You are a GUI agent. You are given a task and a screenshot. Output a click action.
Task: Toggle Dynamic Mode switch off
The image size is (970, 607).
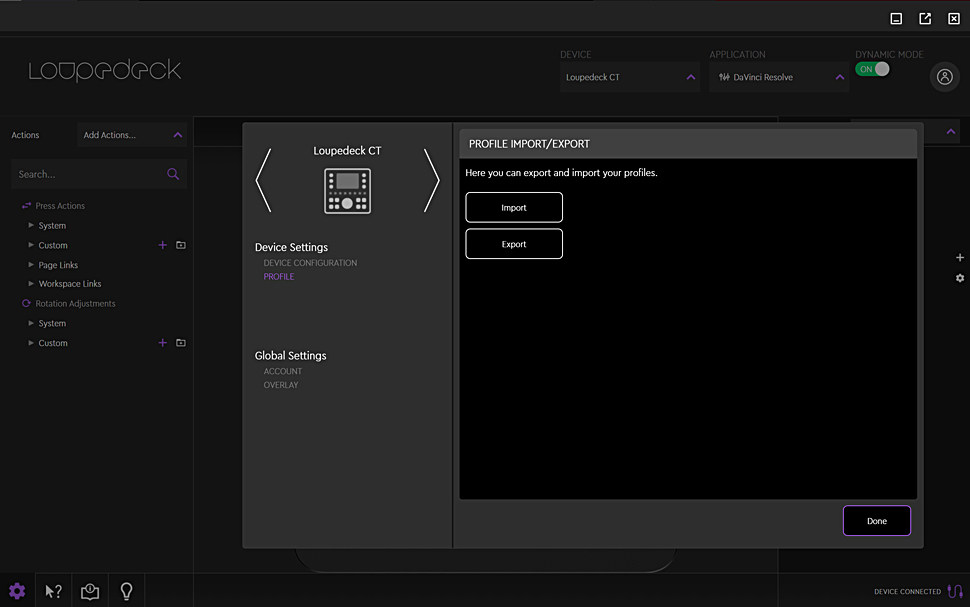coord(872,69)
